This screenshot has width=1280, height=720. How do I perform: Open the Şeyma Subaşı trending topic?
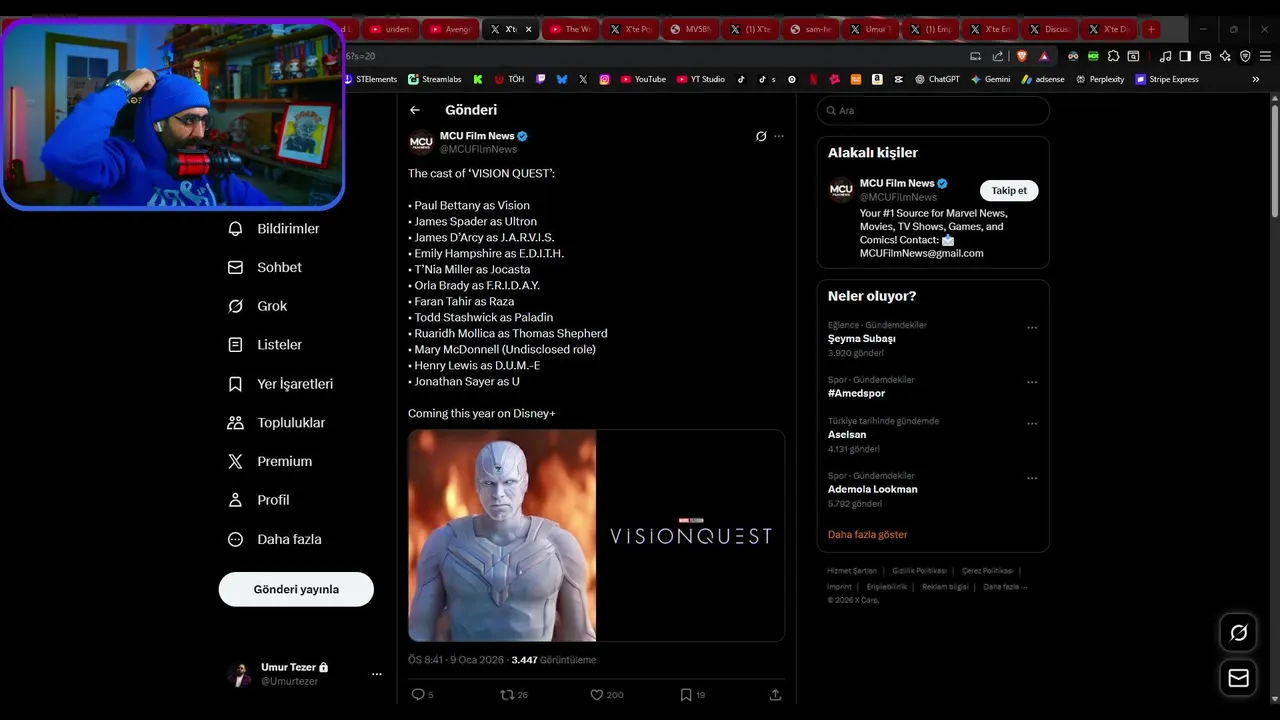(862, 339)
